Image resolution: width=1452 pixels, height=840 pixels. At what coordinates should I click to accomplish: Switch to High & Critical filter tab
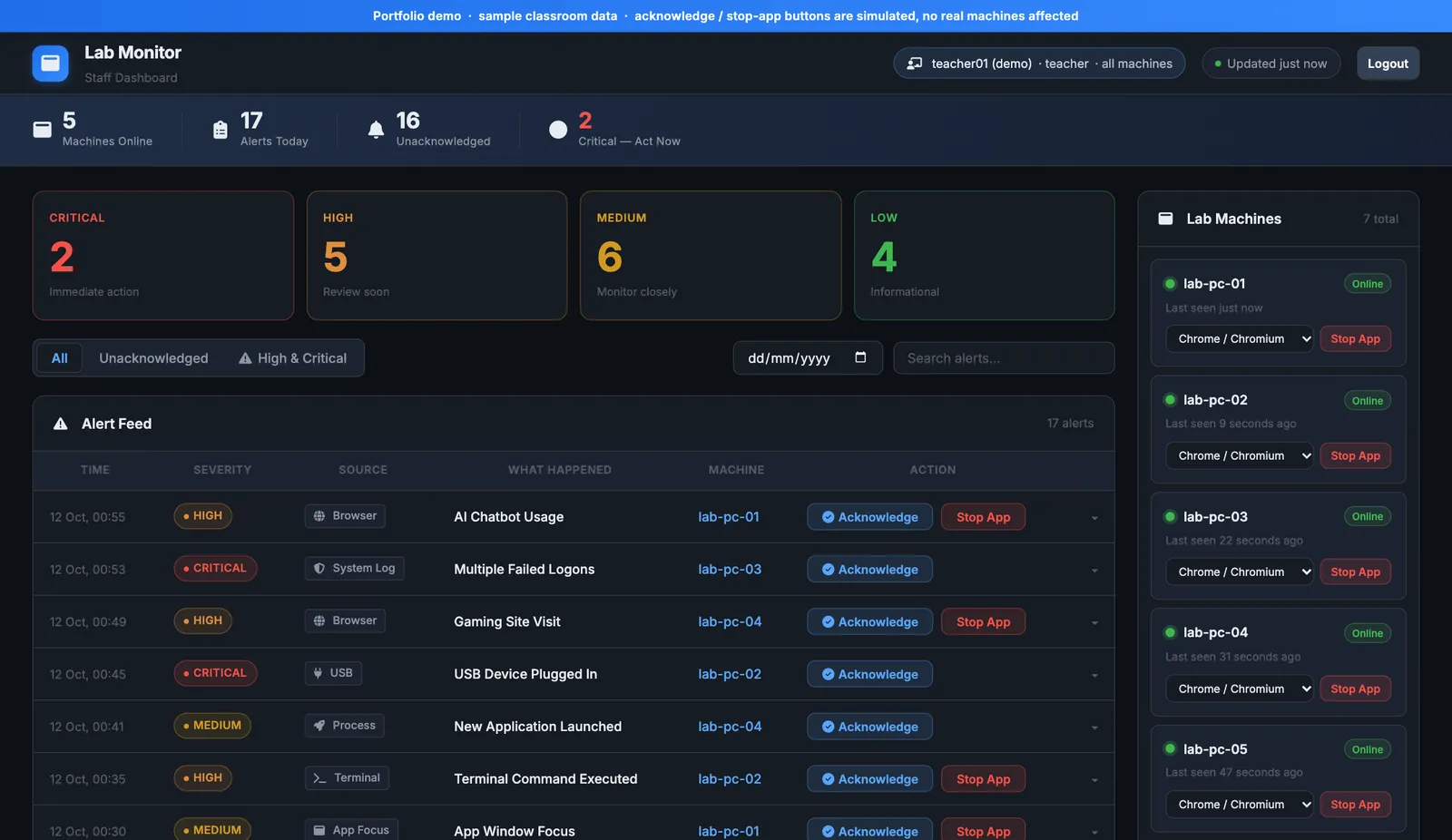(x=293, y=358)
